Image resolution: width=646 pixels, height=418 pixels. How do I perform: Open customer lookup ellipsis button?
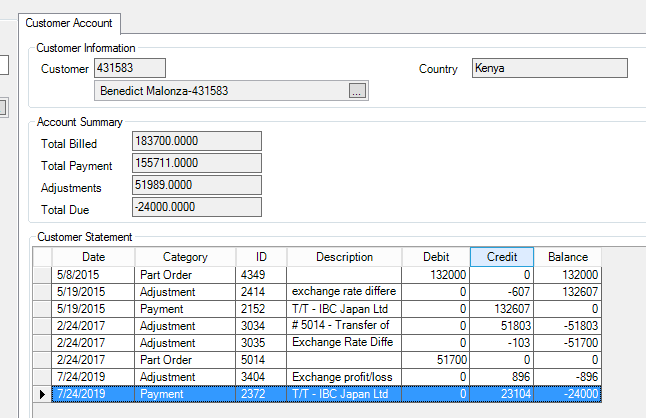click(x=357, y=91)
